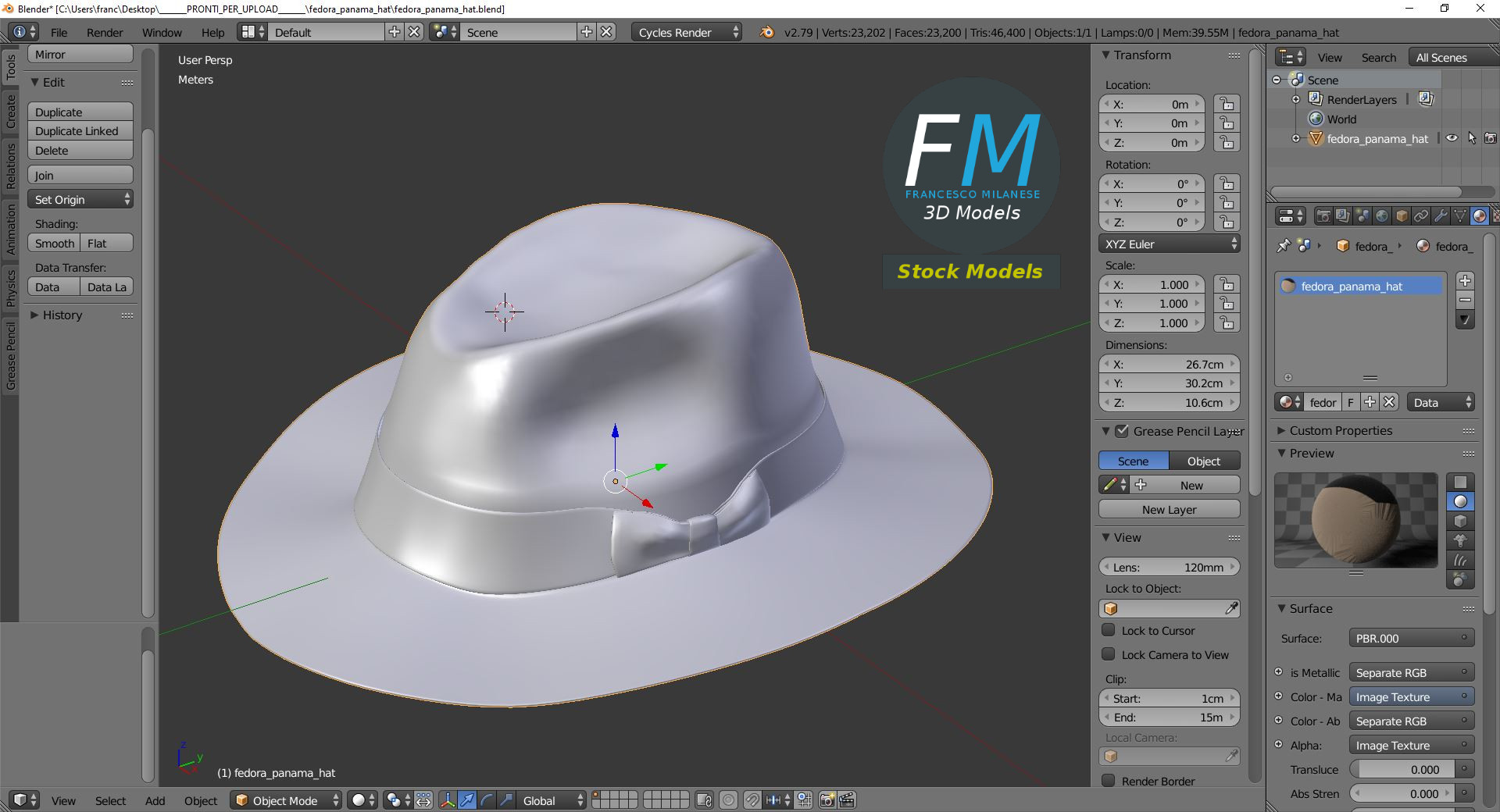Toggle selectability arrow of fedora_panama_hat

(1472, 138)
